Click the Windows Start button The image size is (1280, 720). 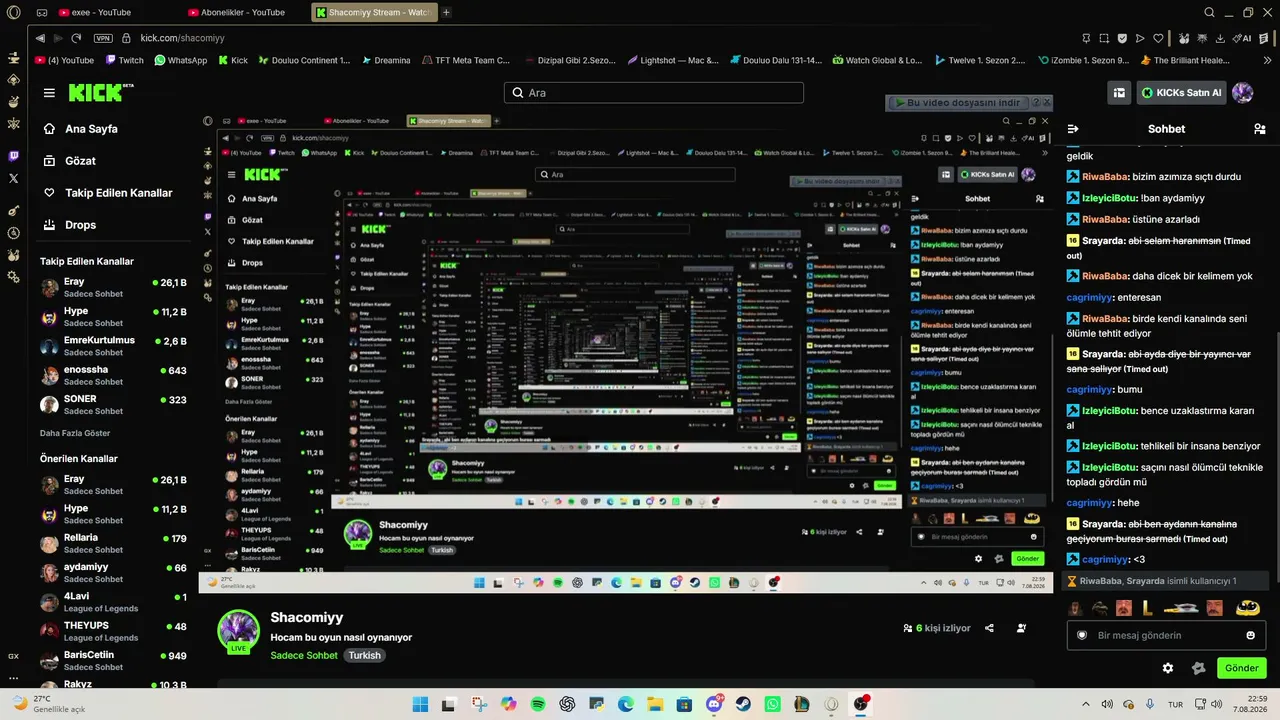(x=420, y=704)
